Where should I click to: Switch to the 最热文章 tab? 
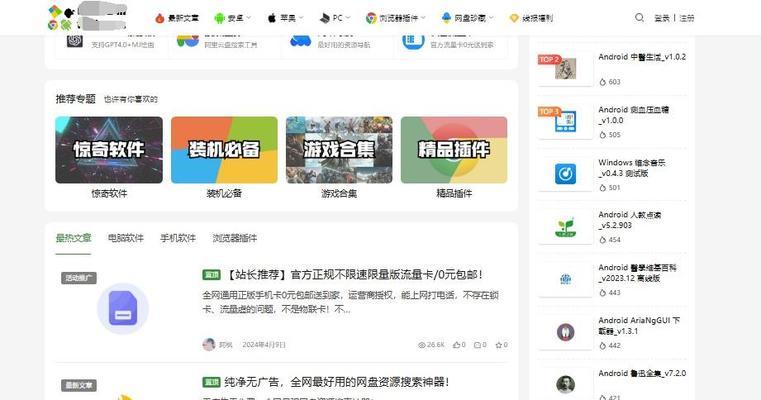73,238
